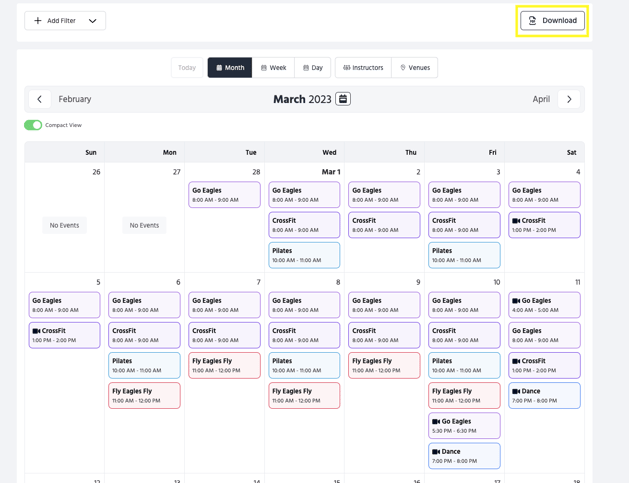Open the video Go Eagles 5:30 PM event
629x483 pixels.
464,425
